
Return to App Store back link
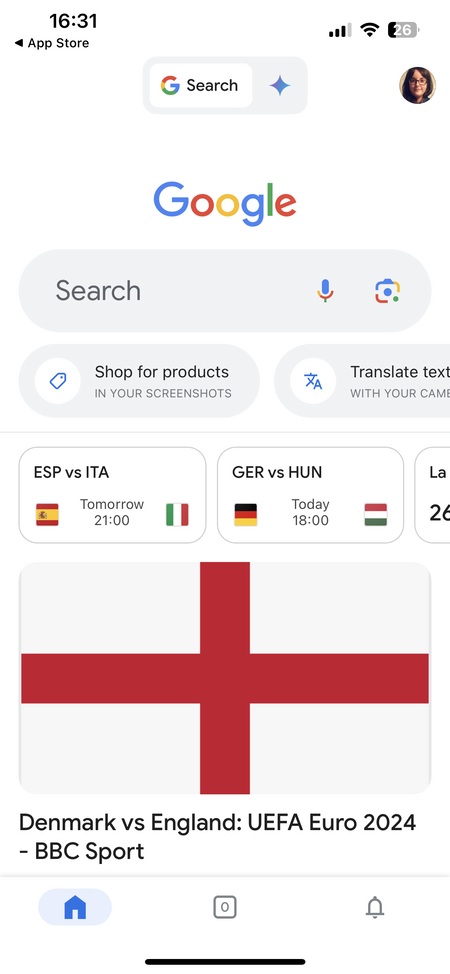52,43
